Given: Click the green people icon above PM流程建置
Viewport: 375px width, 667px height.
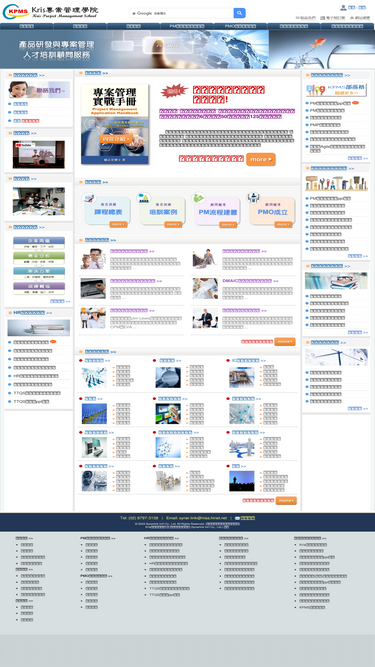Looking at the screenshot, I should coord(199,198).
